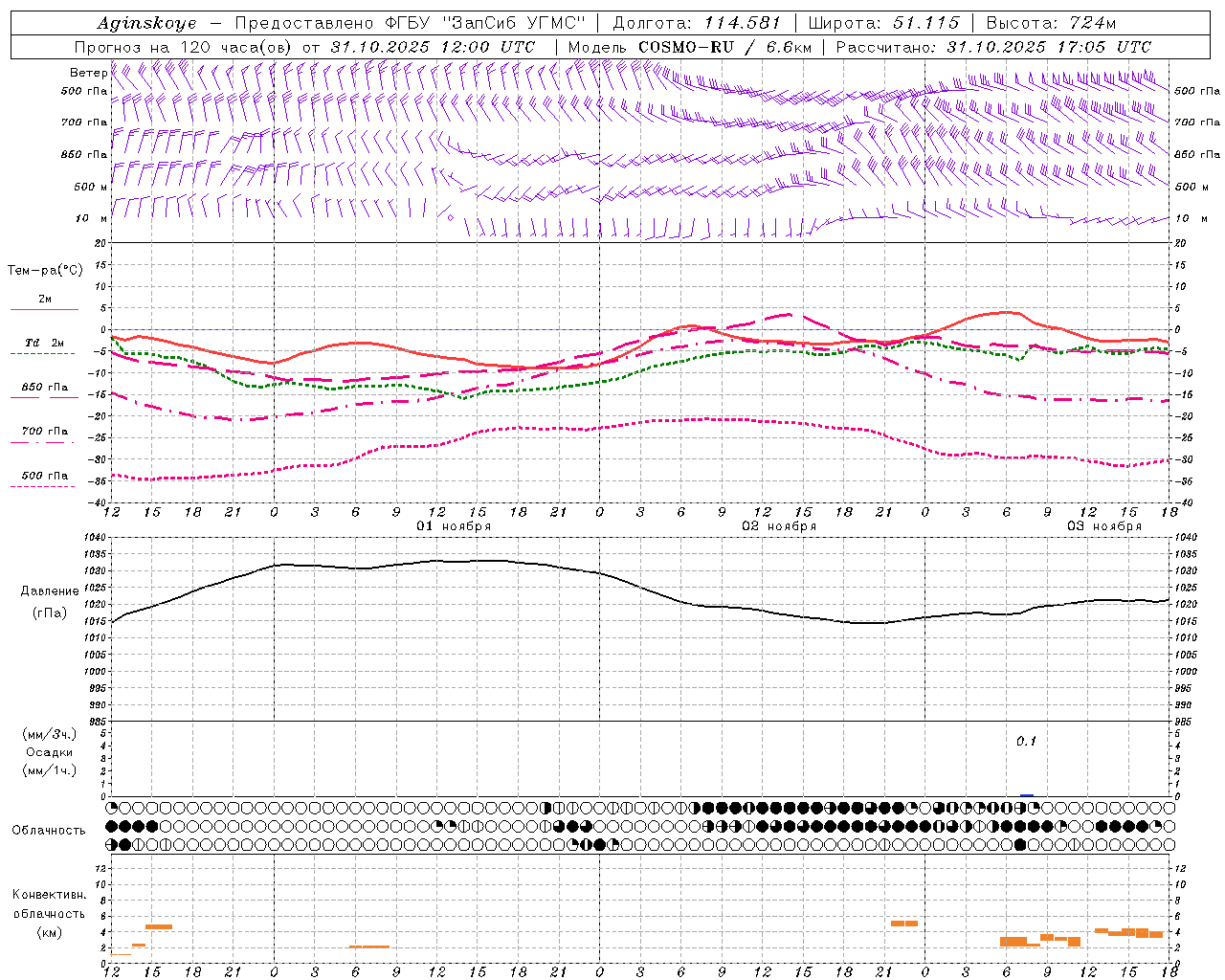Click the black pressure curve peak

(x=479, y=561)
